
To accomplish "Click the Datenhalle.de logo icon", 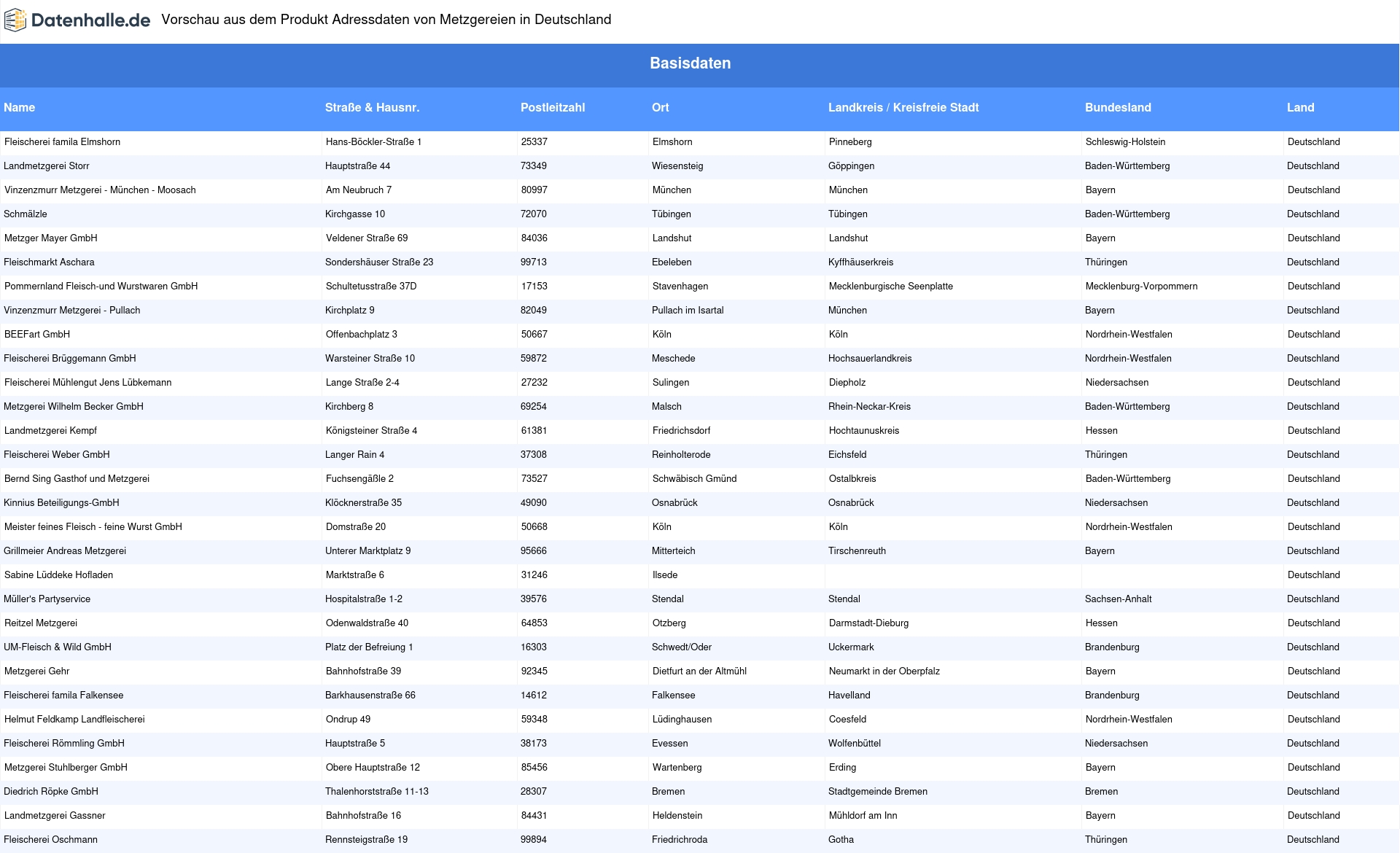I will 15,20.
